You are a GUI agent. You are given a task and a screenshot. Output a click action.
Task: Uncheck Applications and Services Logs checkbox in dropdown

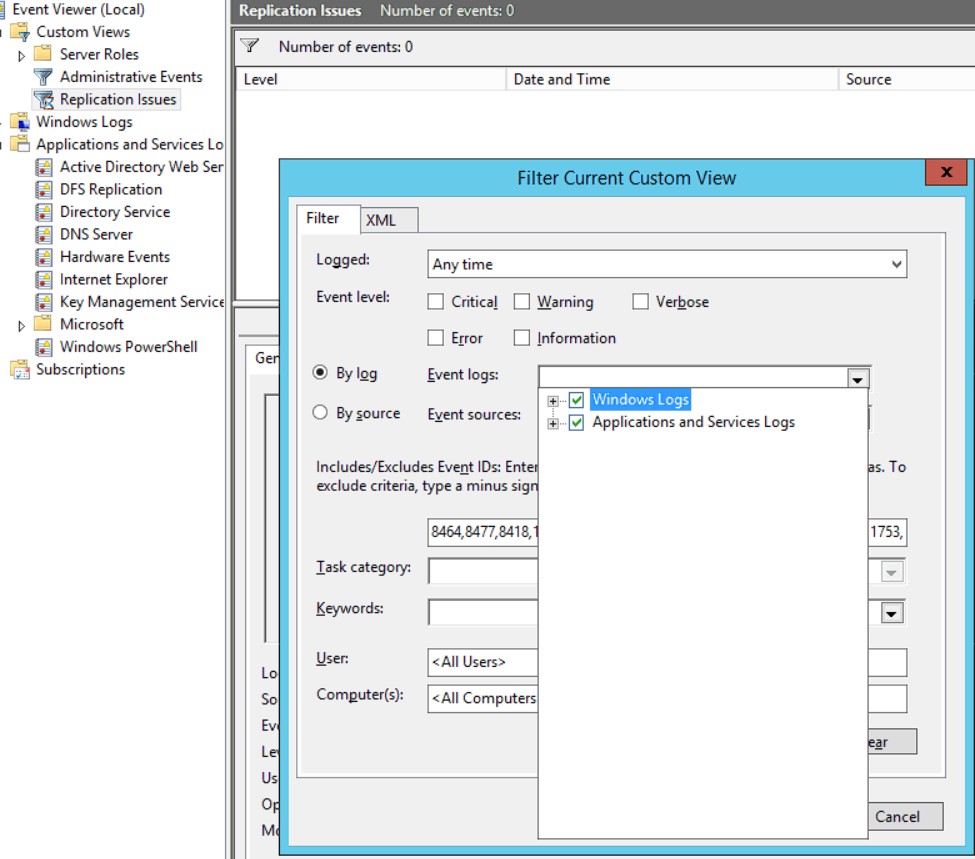(576, 423)
